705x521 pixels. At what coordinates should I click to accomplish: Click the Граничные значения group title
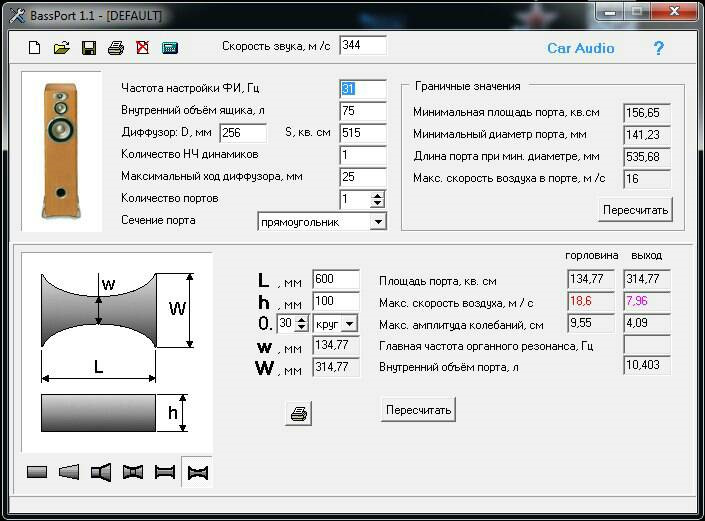pos(468,86)
